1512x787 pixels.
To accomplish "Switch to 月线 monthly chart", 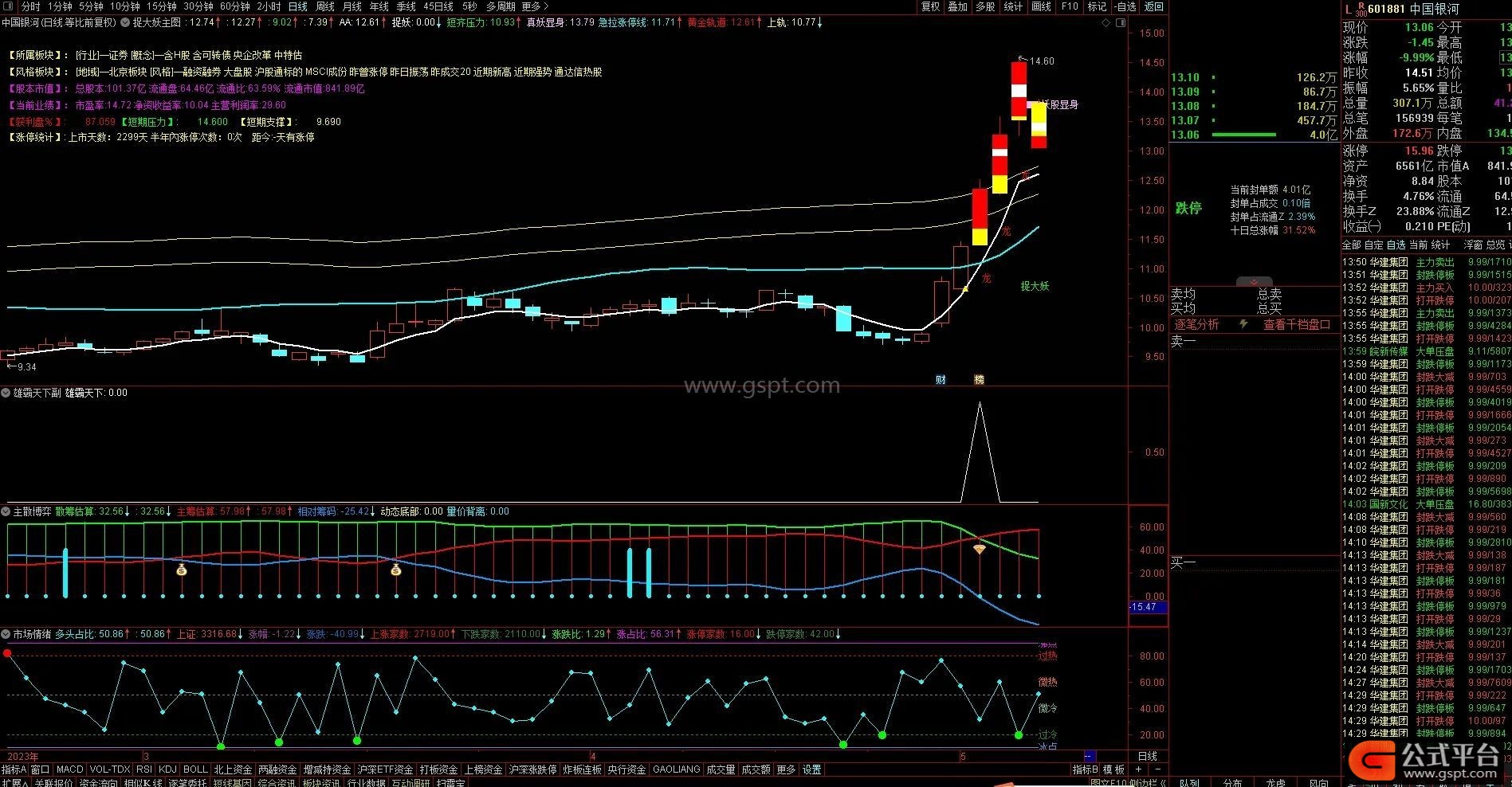I will tap(351, 6).
